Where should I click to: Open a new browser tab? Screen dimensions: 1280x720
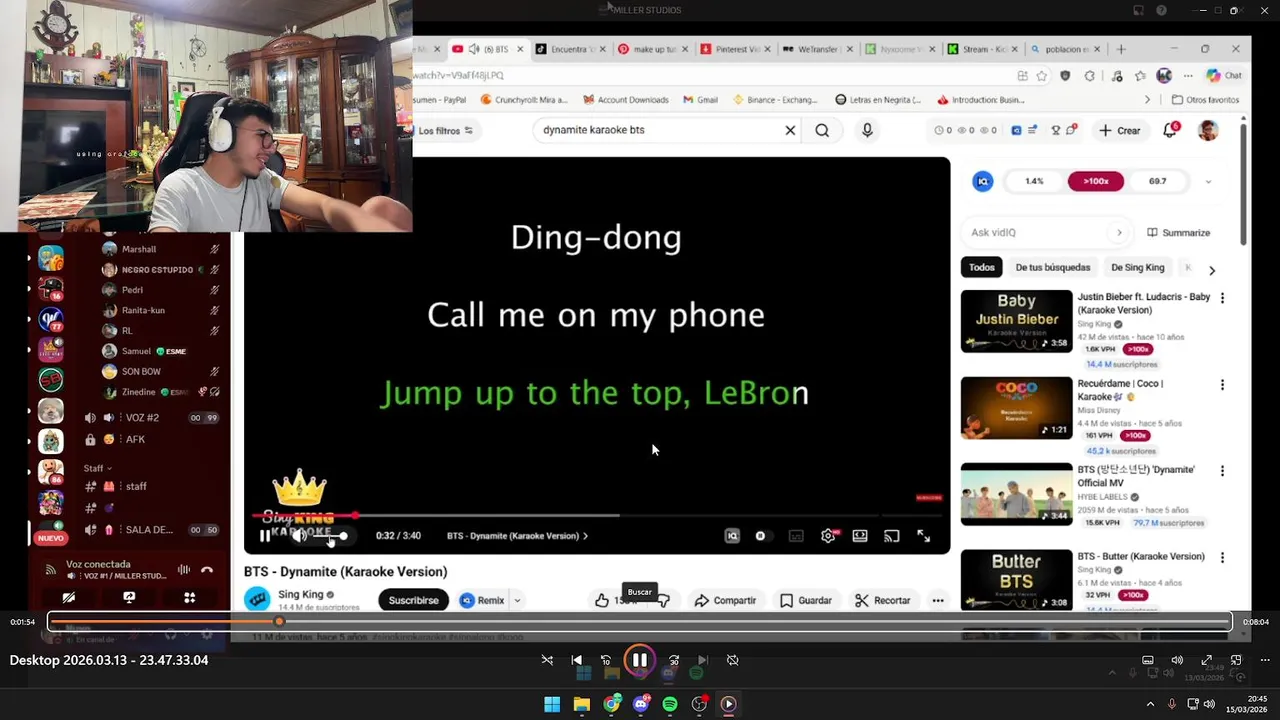coord(1121,49)
